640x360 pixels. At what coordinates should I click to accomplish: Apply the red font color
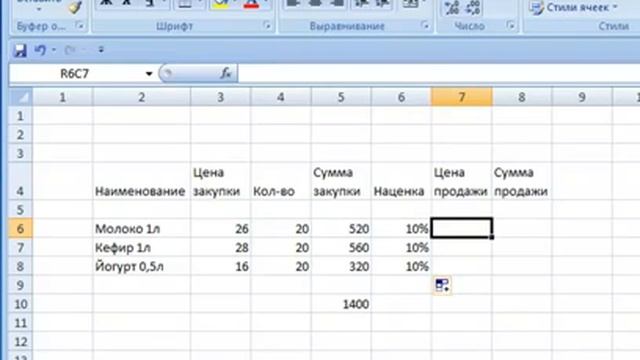click(x=251, y=5)
